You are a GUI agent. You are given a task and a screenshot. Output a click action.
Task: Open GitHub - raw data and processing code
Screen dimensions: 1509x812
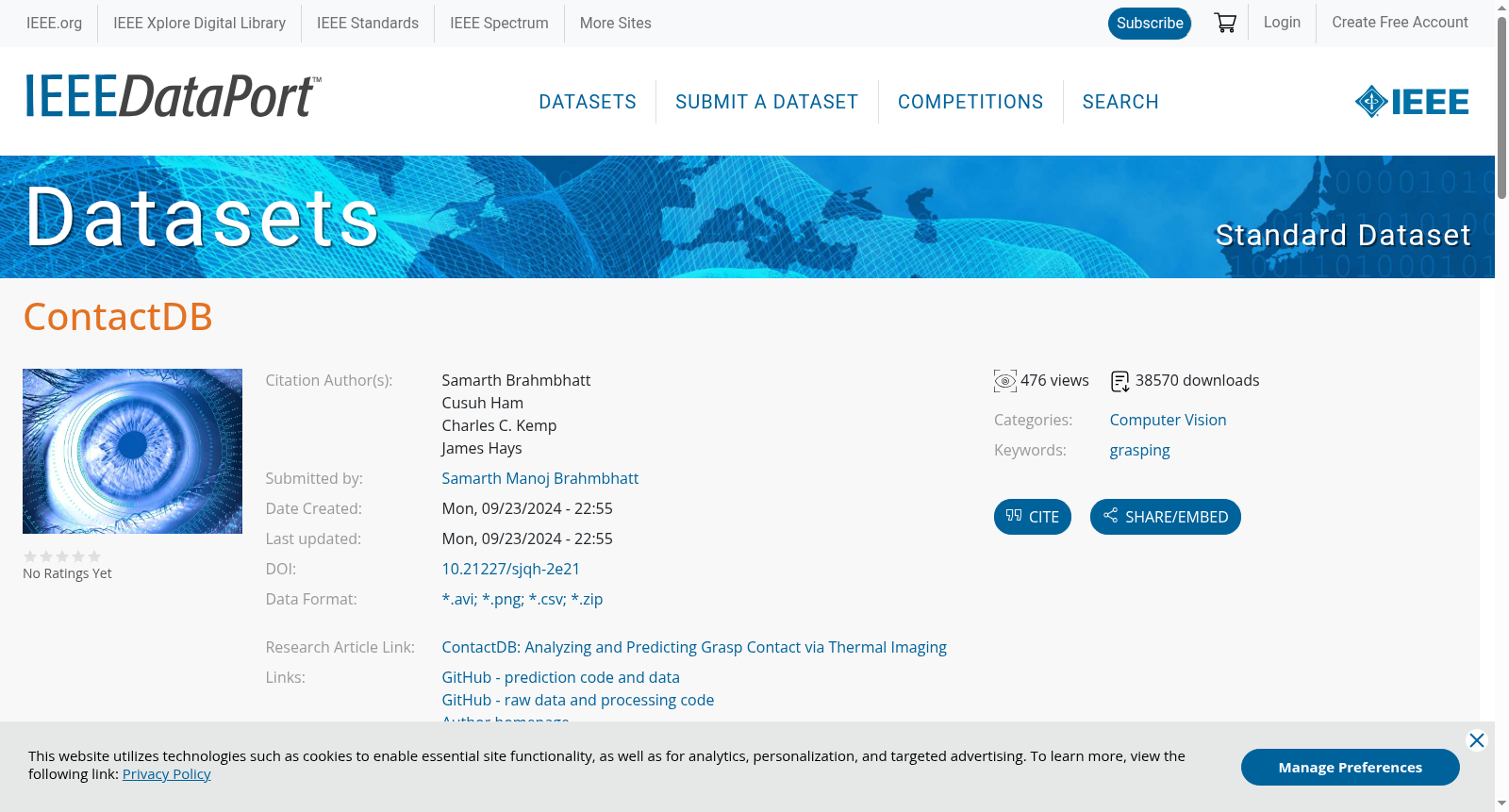(578, 700)
